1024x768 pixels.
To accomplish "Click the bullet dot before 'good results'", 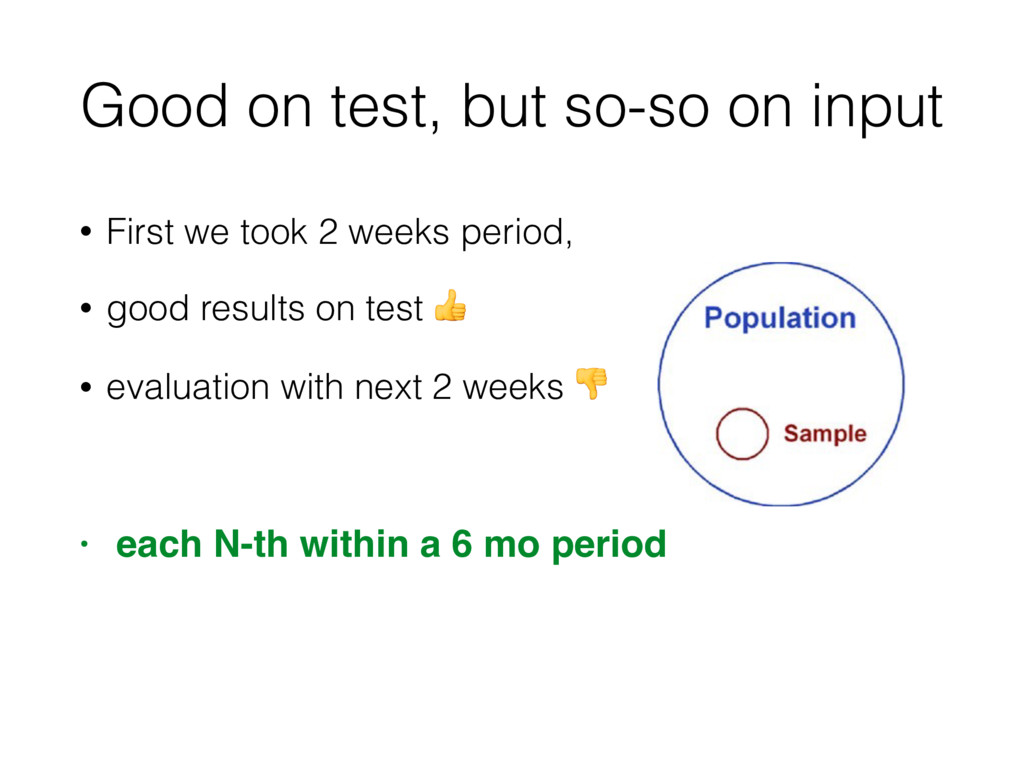I will tap(86, 308).
